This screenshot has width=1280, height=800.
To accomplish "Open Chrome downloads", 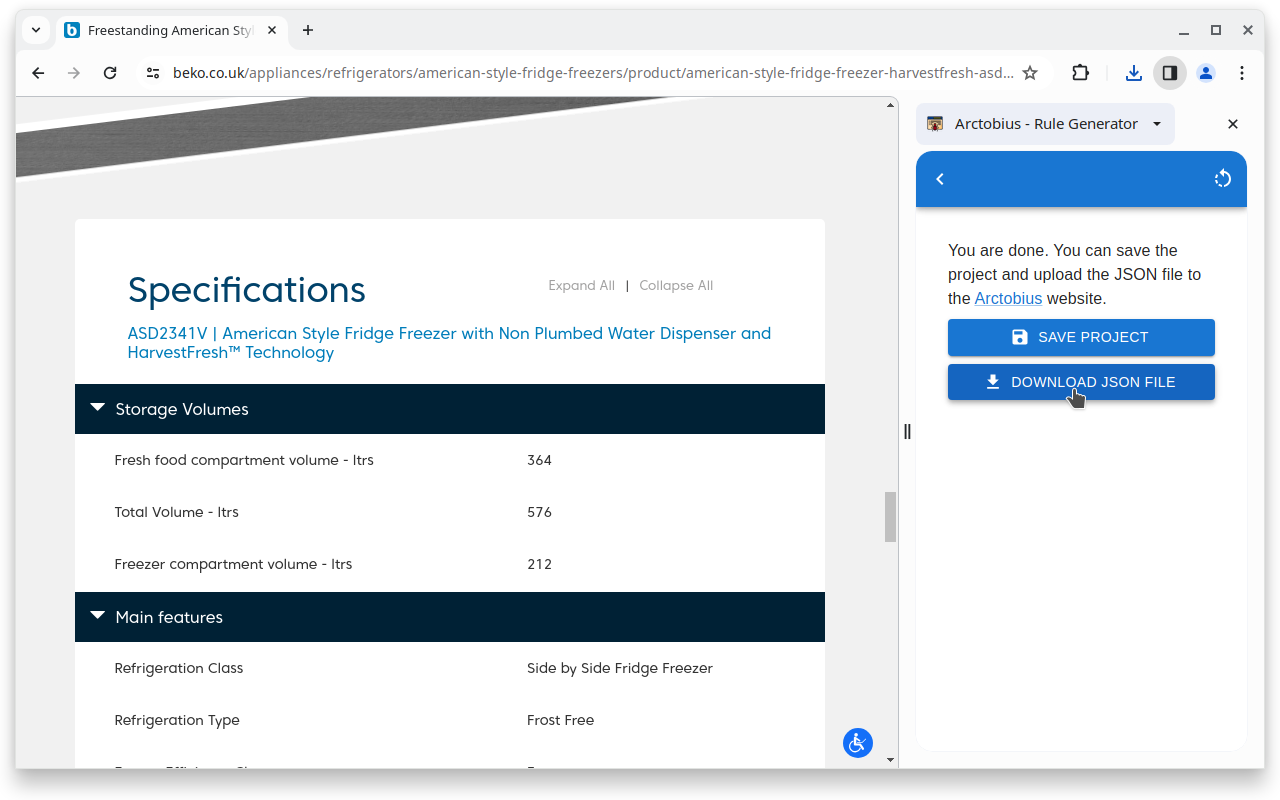I will click(x=1133, y=73).
